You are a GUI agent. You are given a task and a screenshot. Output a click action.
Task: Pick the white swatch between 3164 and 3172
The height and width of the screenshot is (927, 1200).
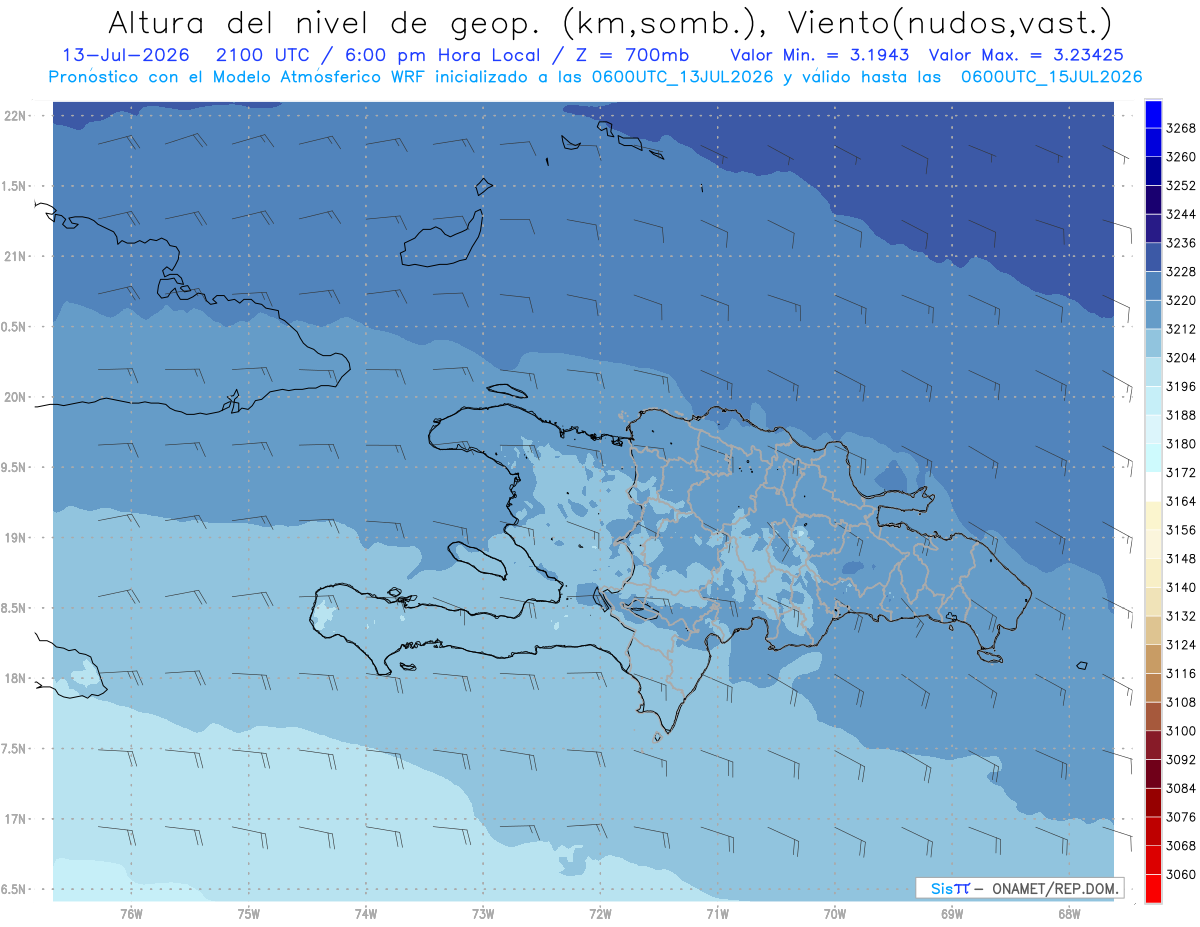tap(1153, 486)
